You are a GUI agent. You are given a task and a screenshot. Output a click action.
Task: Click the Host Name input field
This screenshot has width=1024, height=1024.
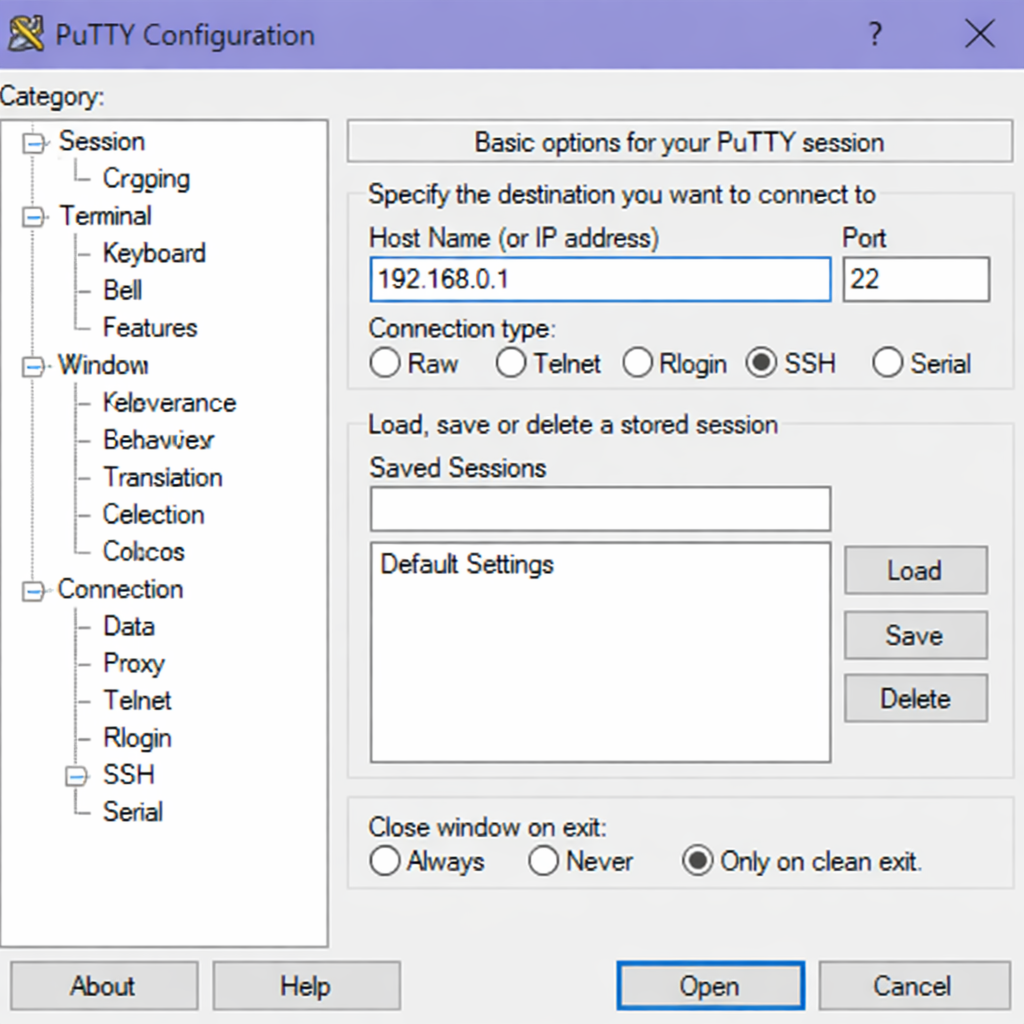pyautogui.click(x=600, y=279)
